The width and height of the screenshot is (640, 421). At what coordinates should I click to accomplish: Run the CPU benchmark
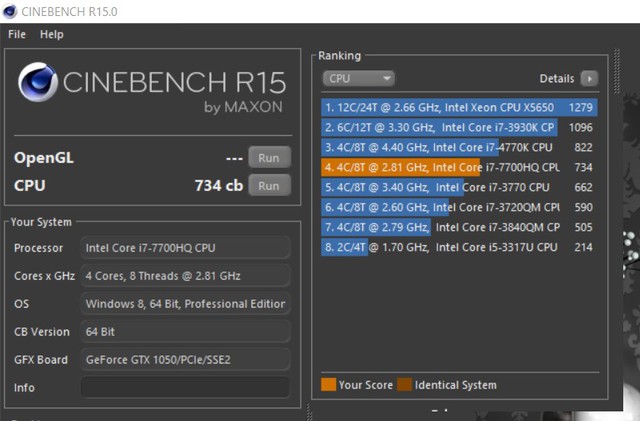pos(269,186)
